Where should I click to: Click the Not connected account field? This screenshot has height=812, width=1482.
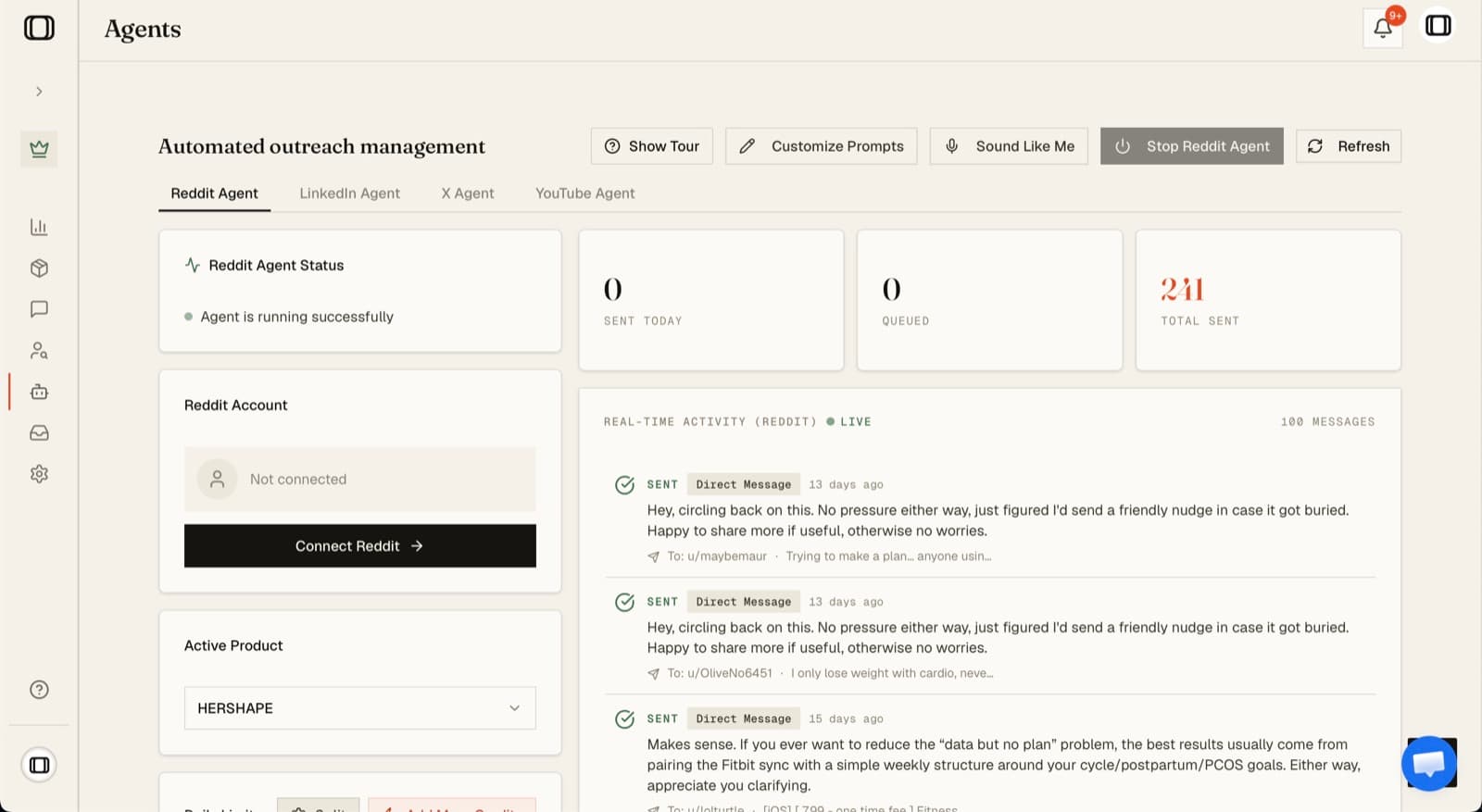(x=360, y=480)
